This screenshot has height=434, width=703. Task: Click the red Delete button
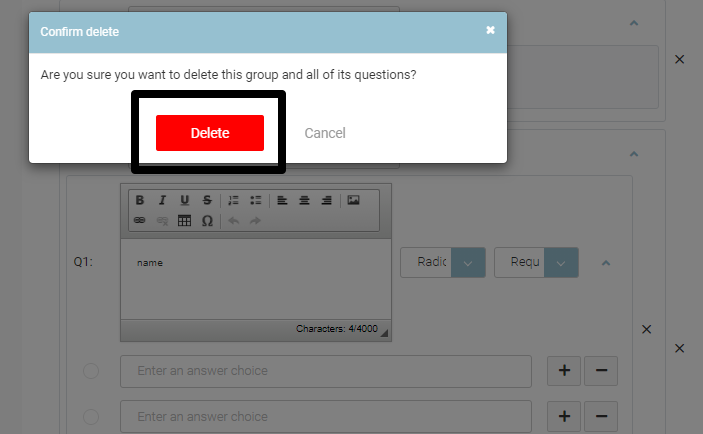[x=209, y=133]
